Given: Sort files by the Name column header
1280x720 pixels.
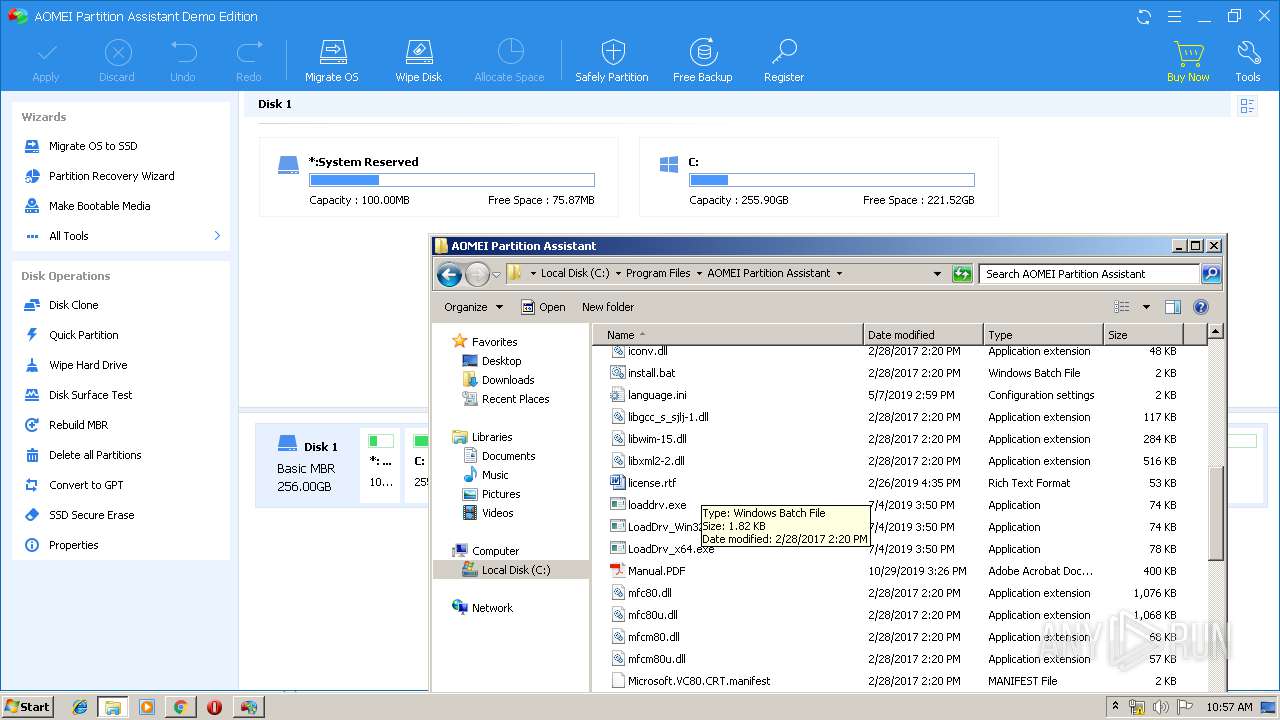Looking at the screenshot, I should [x=728, y=335].
